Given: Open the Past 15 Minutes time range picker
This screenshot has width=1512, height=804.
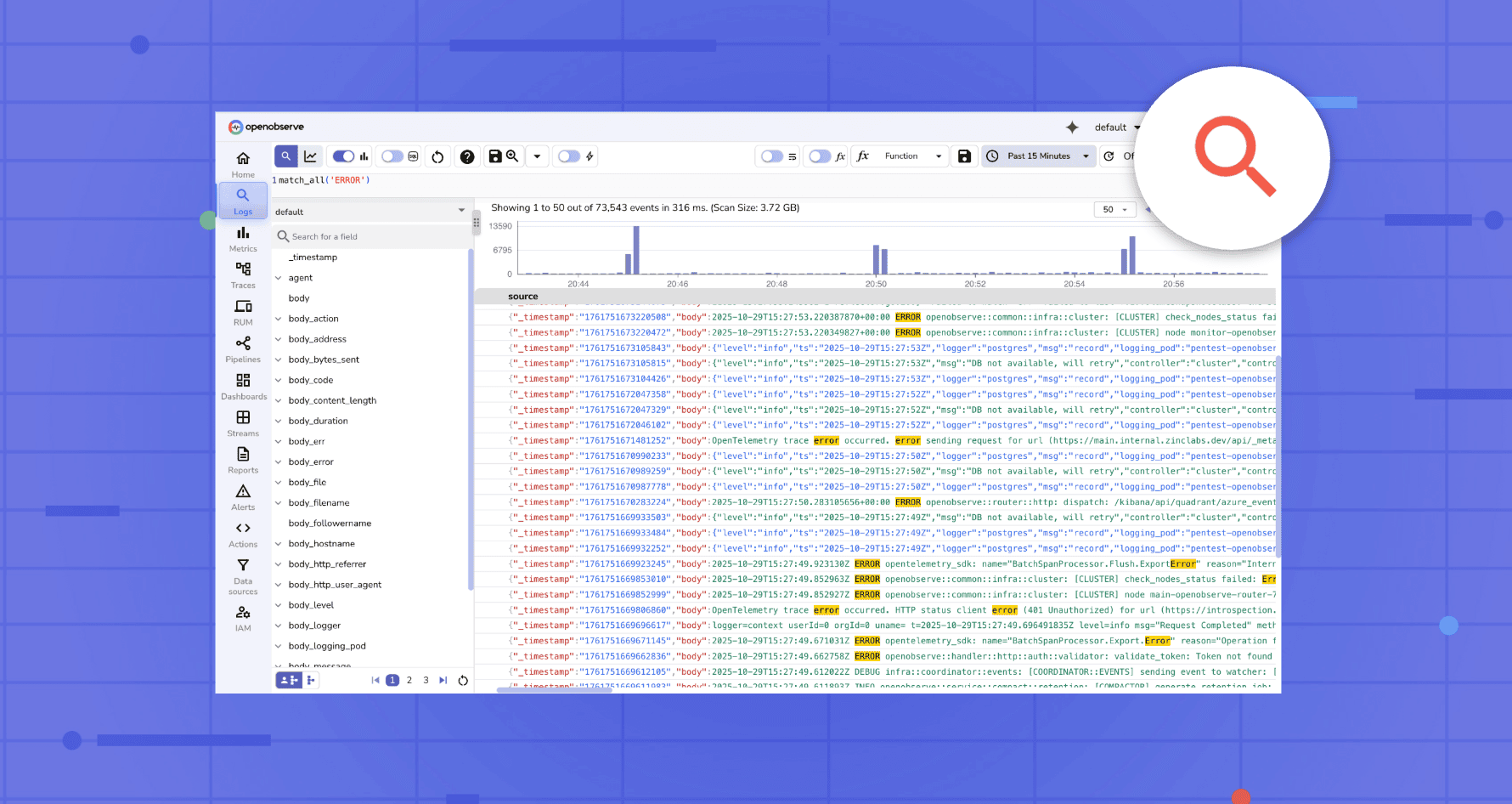Looking at the screenshot, I should pyautogui.click(x=1037, y=156).
